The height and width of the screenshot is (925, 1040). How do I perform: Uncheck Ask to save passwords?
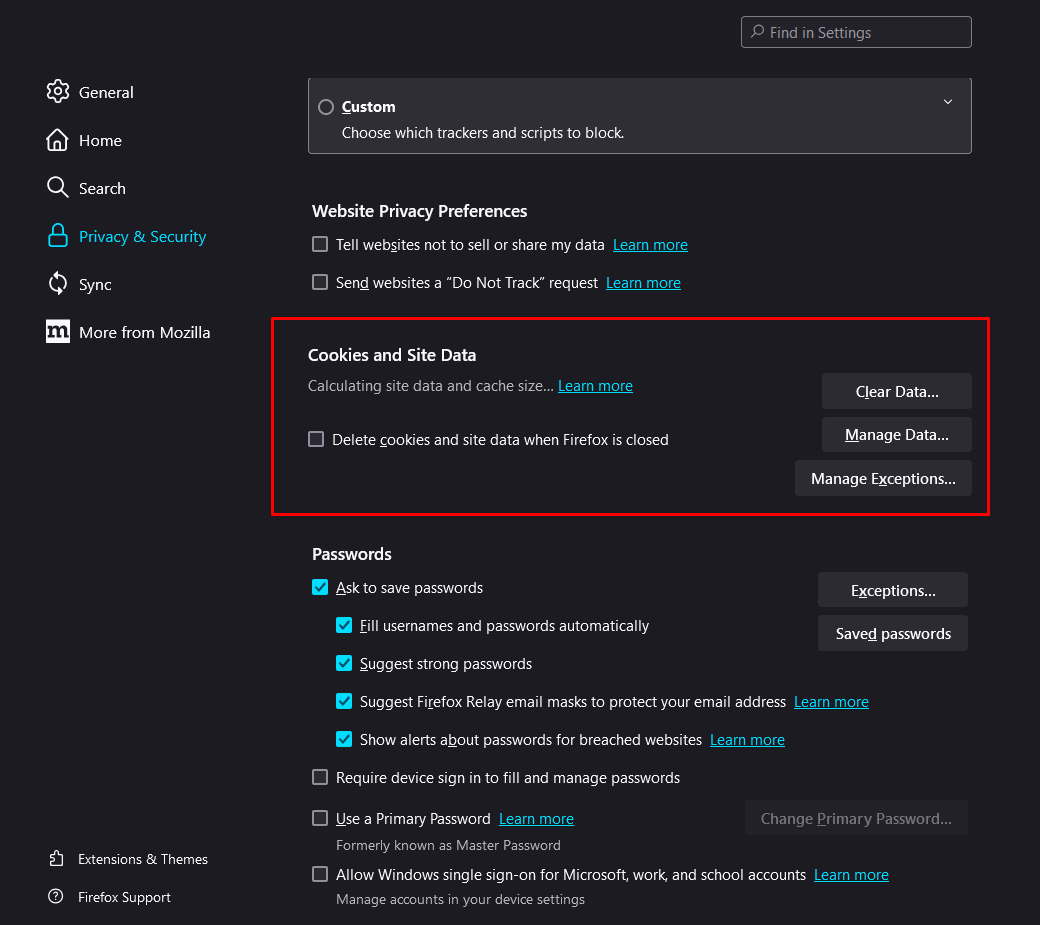coord(320,587)
